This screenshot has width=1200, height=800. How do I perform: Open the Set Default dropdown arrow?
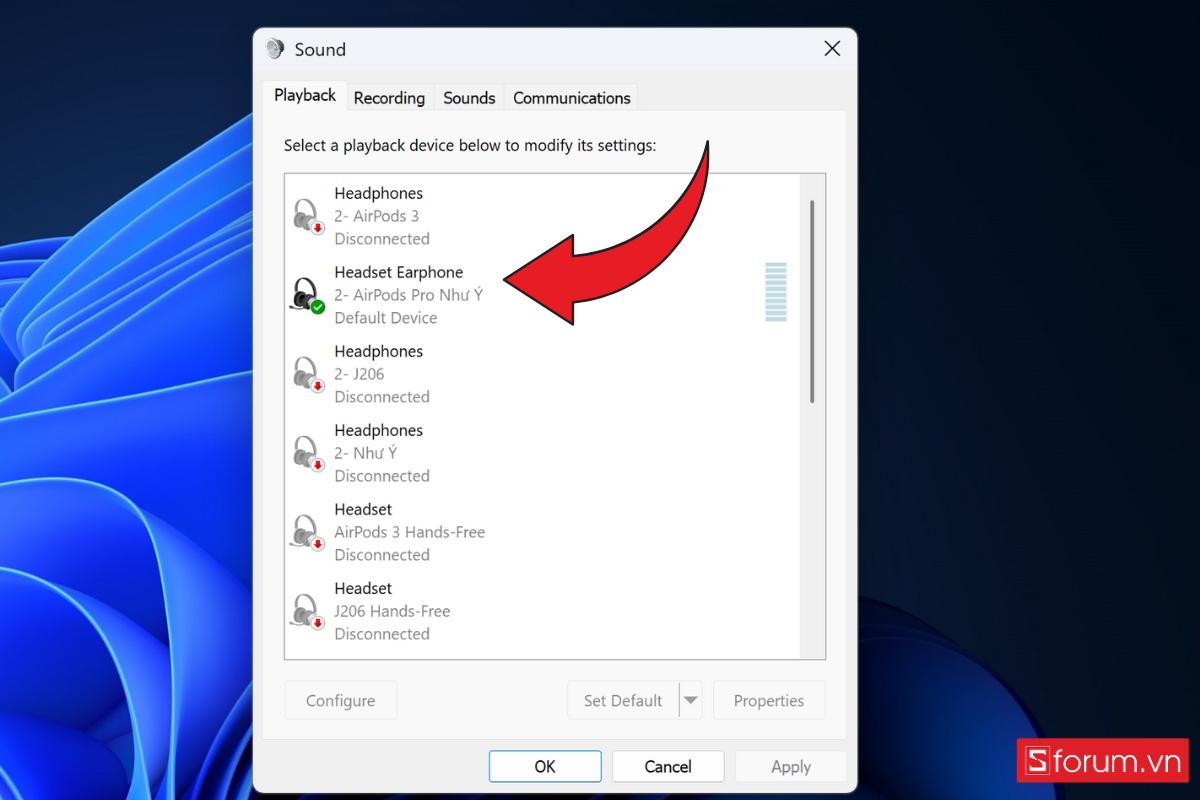tap(690, 700)
